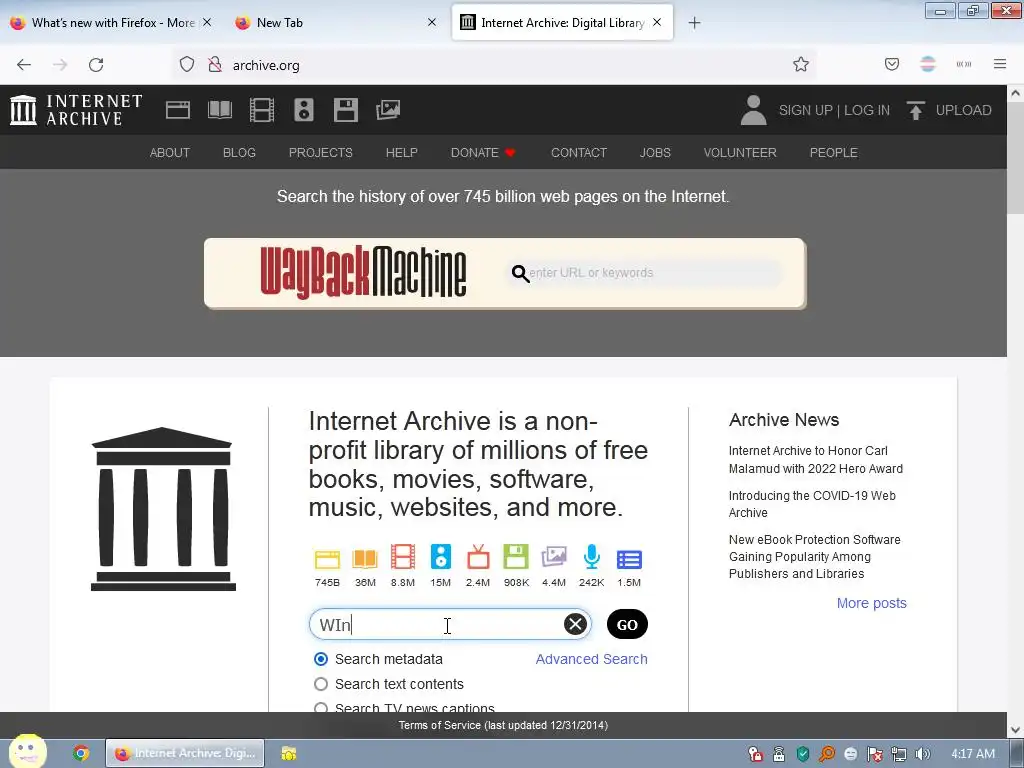The width and height of the screenshot is (1024, 768).
Task: Open the More posts link
Action: coord(872,603)
